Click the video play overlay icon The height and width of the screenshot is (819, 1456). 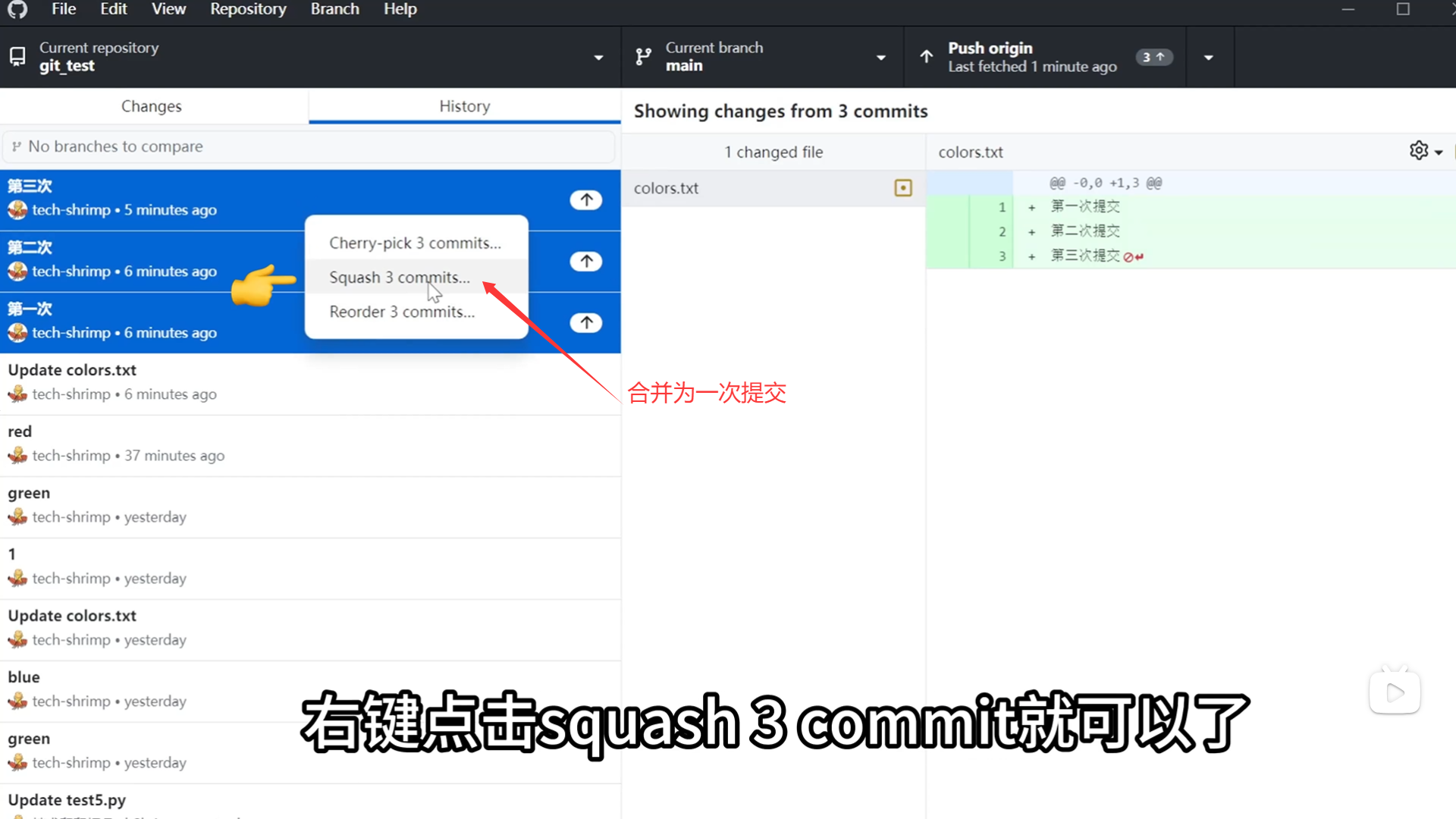1394,692
